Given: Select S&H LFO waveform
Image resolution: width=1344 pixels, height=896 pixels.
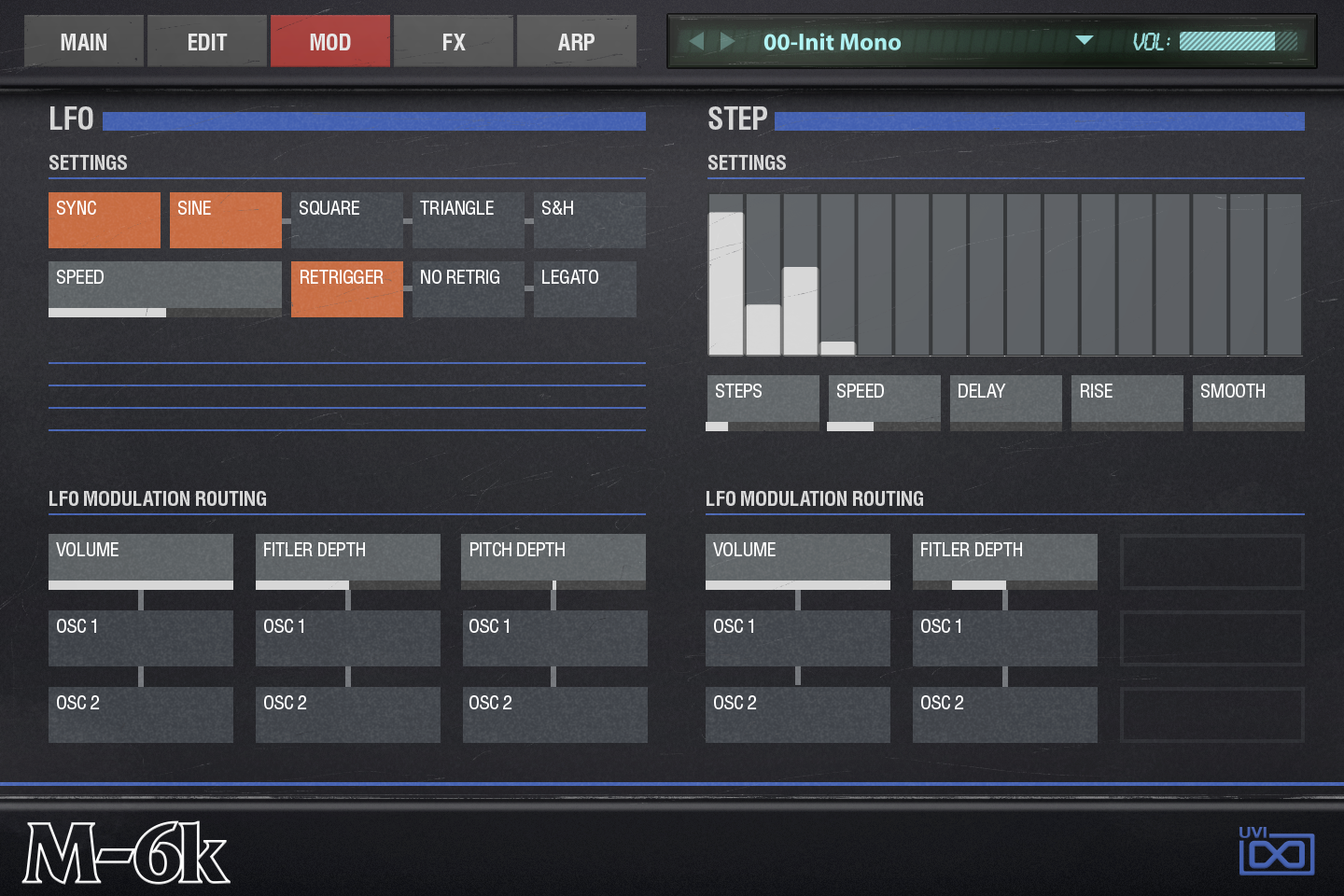Looking at the screenshot, I should click(590, 220).
